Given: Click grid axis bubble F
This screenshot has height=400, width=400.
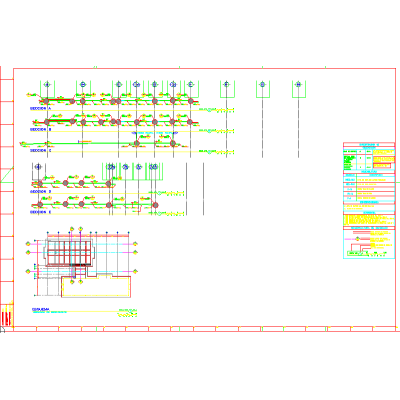Looking at the screenshot, I should click(x=227, y=85).
